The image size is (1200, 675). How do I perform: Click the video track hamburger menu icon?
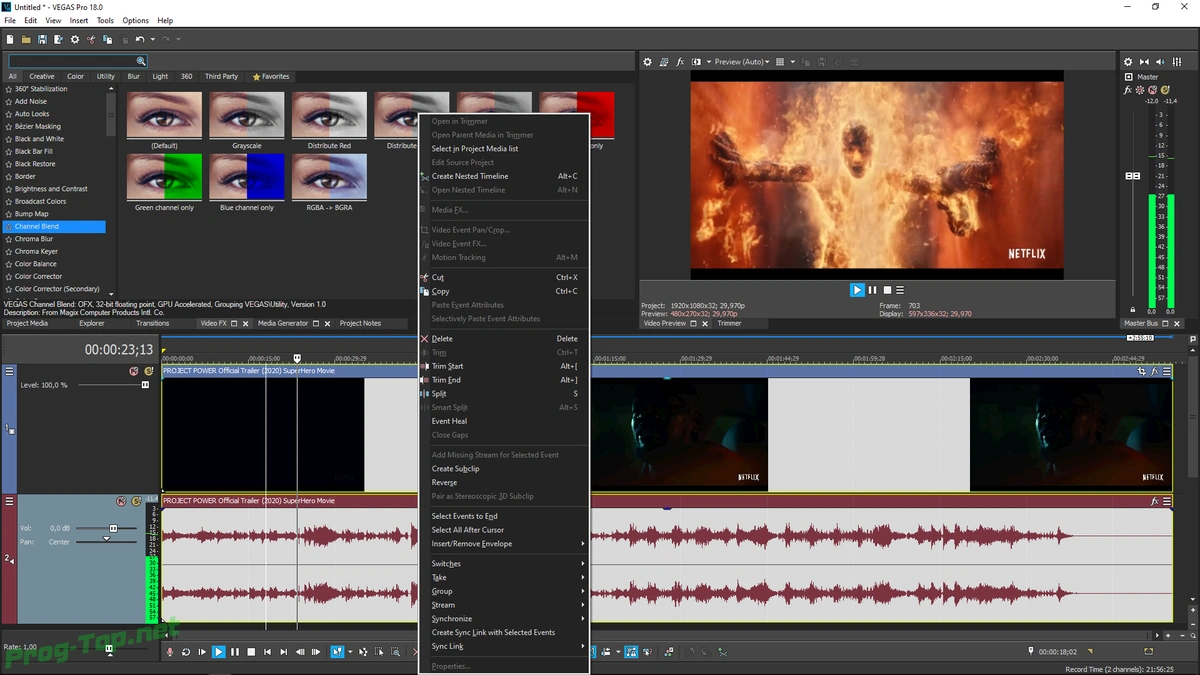click(9, 371)
